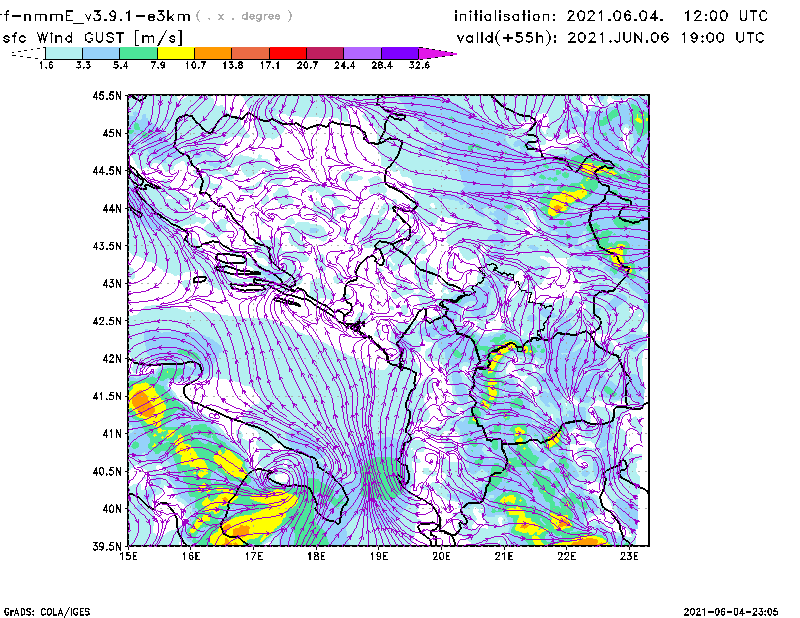Click the 'sfc Wind GUST [m/s]' title
The width and height of the screenshot is (800, 618).
tap(91, 38)
